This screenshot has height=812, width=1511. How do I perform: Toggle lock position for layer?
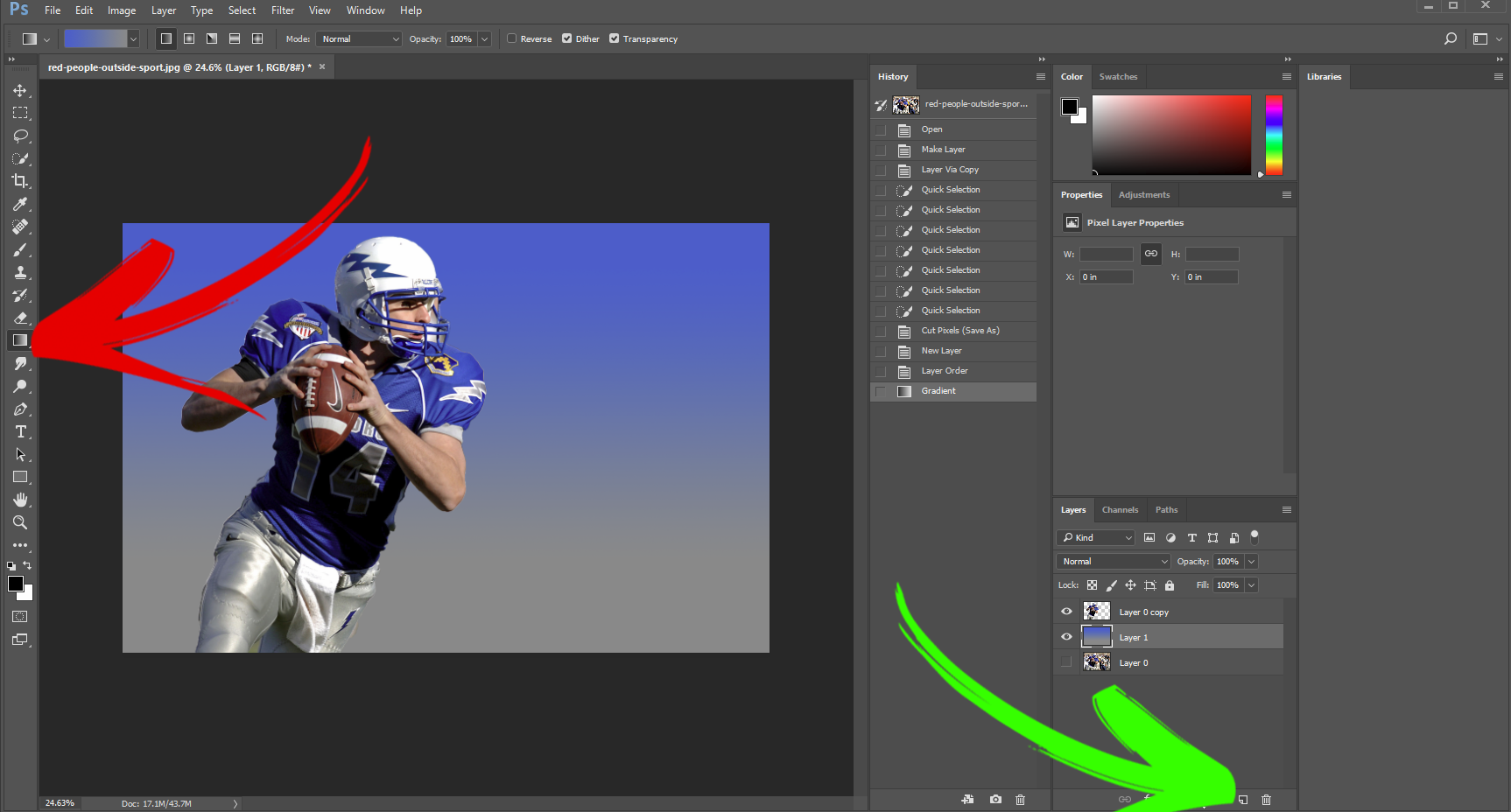coord(1130,585)
